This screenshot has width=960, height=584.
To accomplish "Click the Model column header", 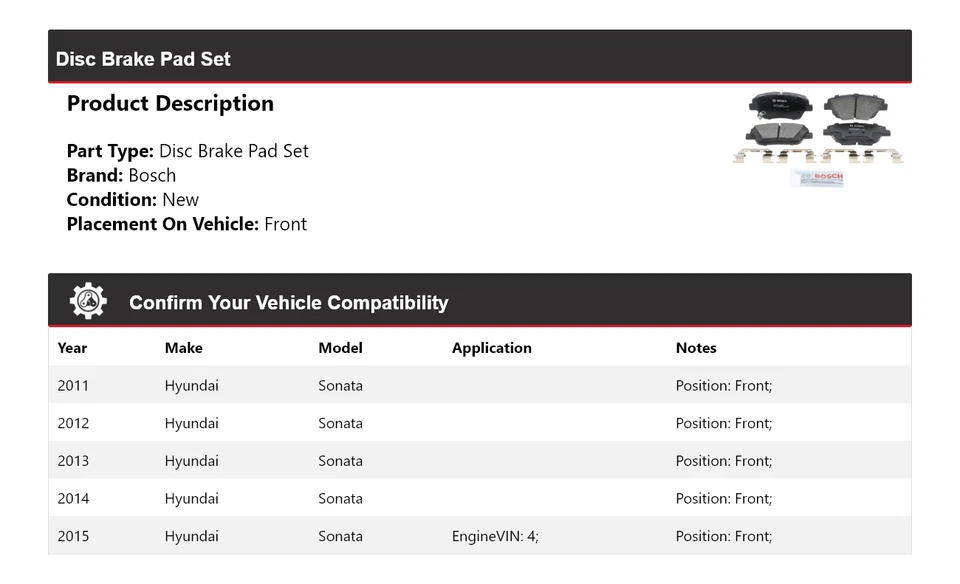I will (x=340, y=348).
